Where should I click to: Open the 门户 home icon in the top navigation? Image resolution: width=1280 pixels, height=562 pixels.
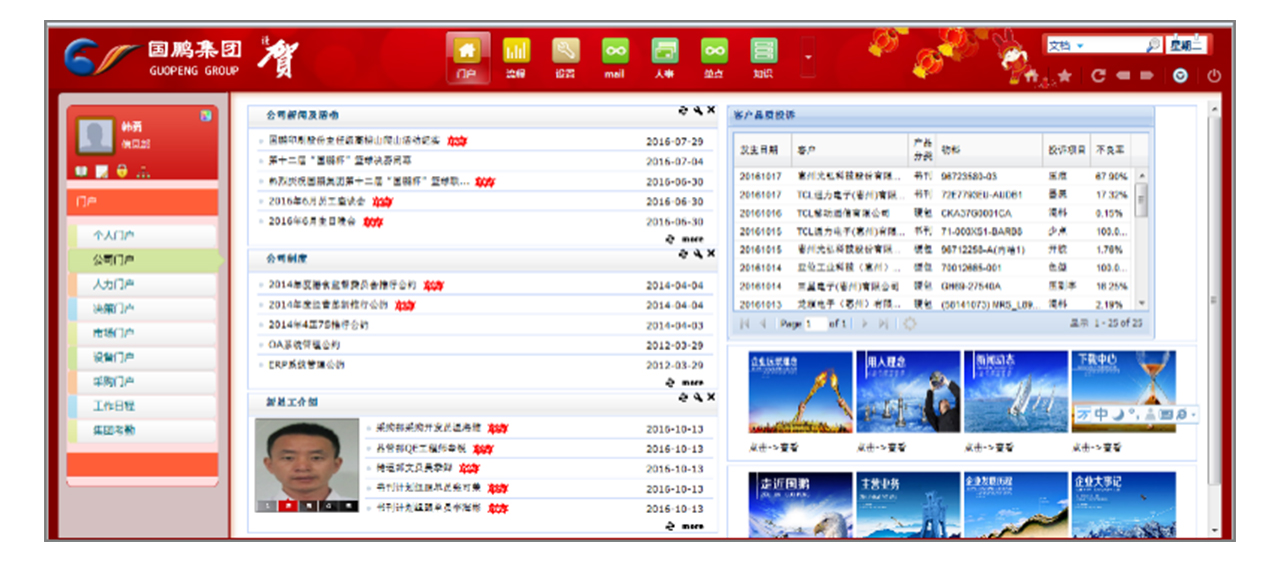[467, 57]
